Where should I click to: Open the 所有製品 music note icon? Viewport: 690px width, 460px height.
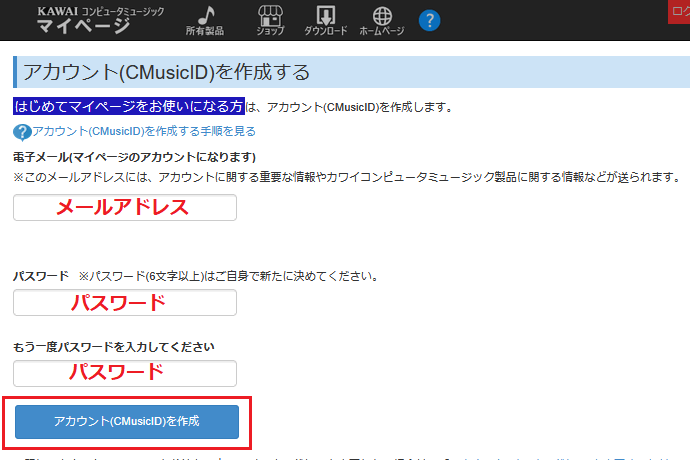205,15
